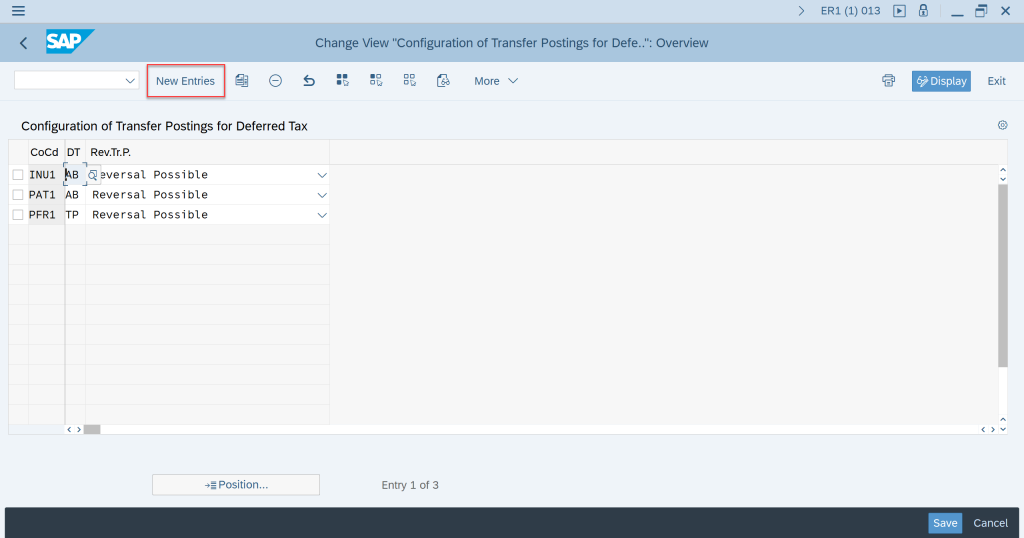This screenshot has width=1024, height=538.
Task: Select the INU1 row checkbox
Action: 18,175
